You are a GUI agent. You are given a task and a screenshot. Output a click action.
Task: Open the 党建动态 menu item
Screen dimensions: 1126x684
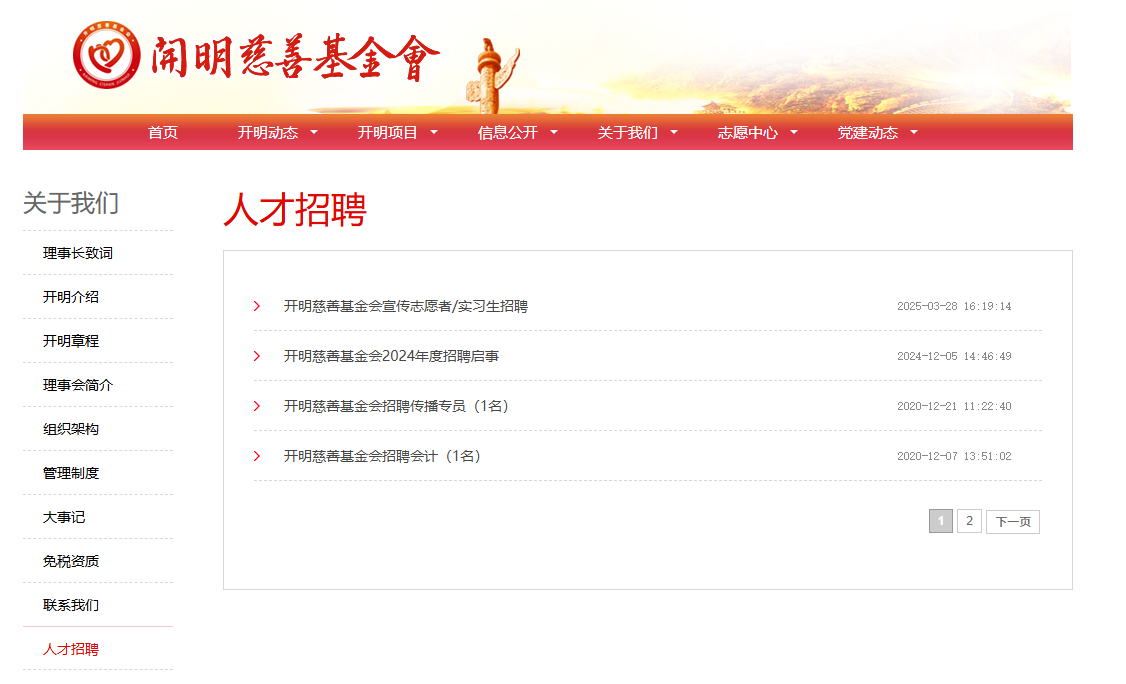pyautogui.click(x=867, y=132)
